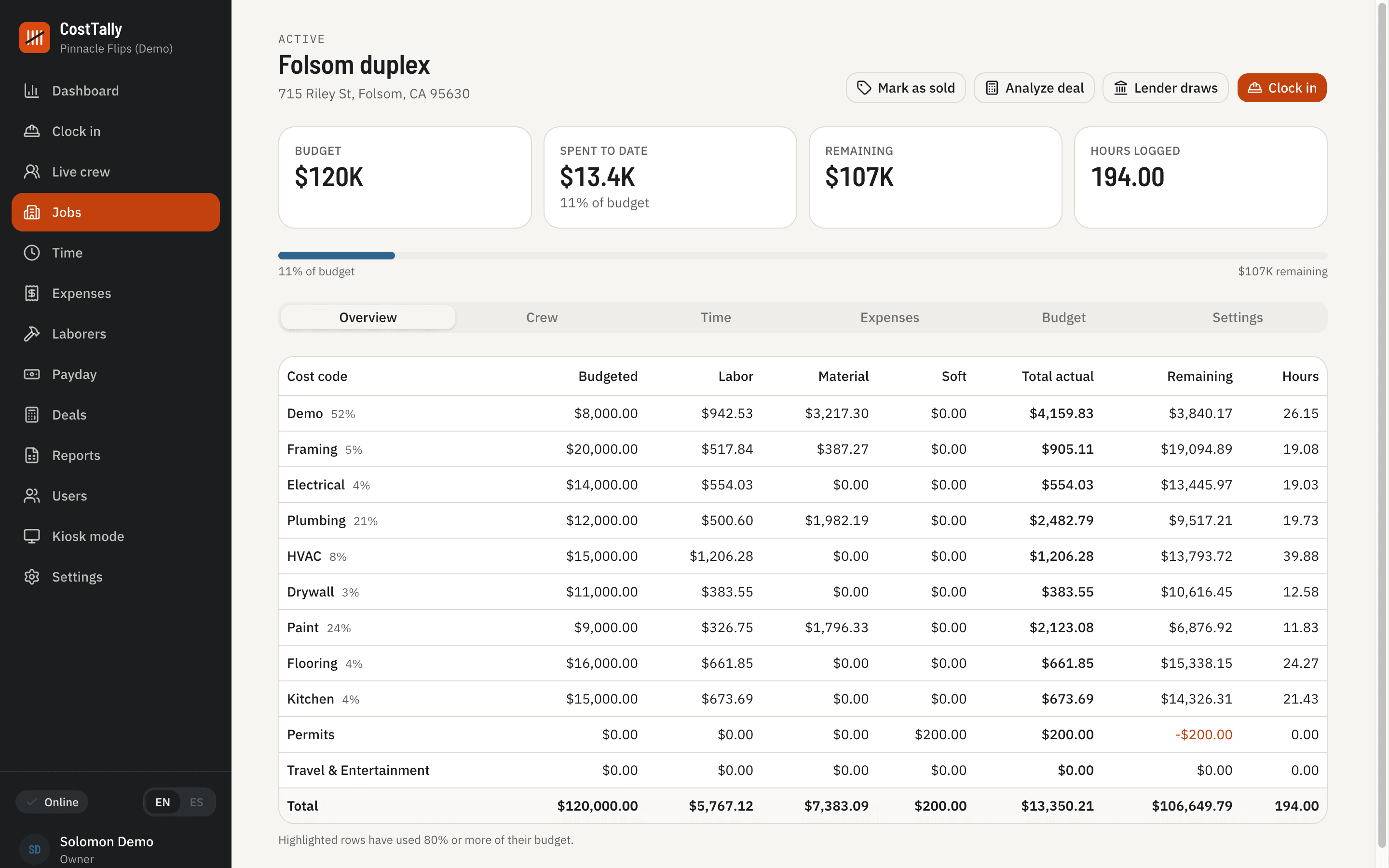Click the 194.00 hours logged value
This screenshot has width=1389, height=868.
1127,177
